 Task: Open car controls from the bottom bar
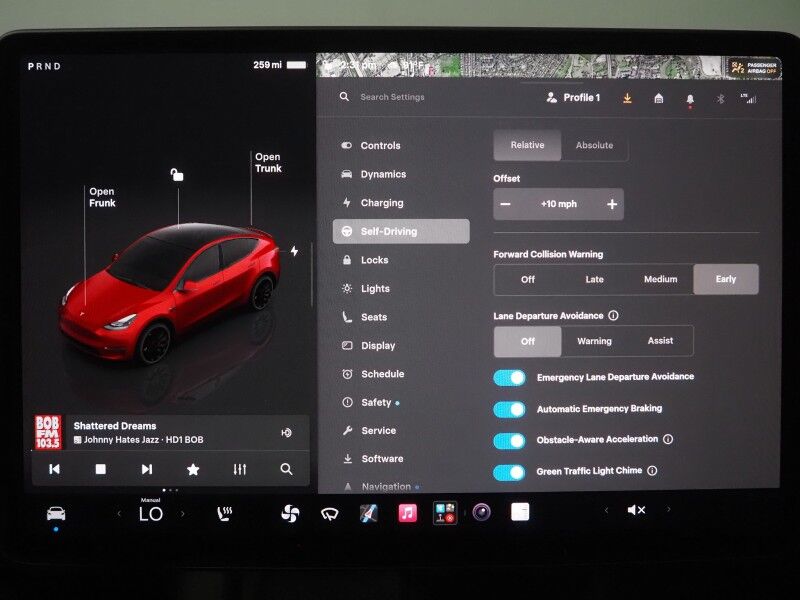point(56,513)
